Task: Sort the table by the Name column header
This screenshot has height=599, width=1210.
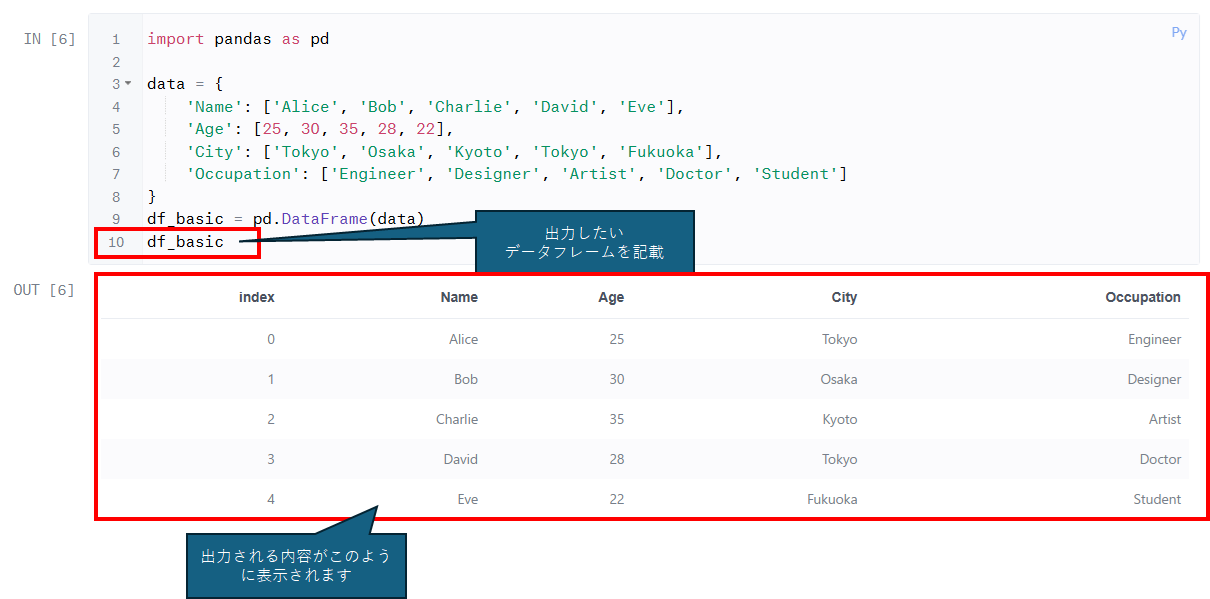Action: [459, 297]
